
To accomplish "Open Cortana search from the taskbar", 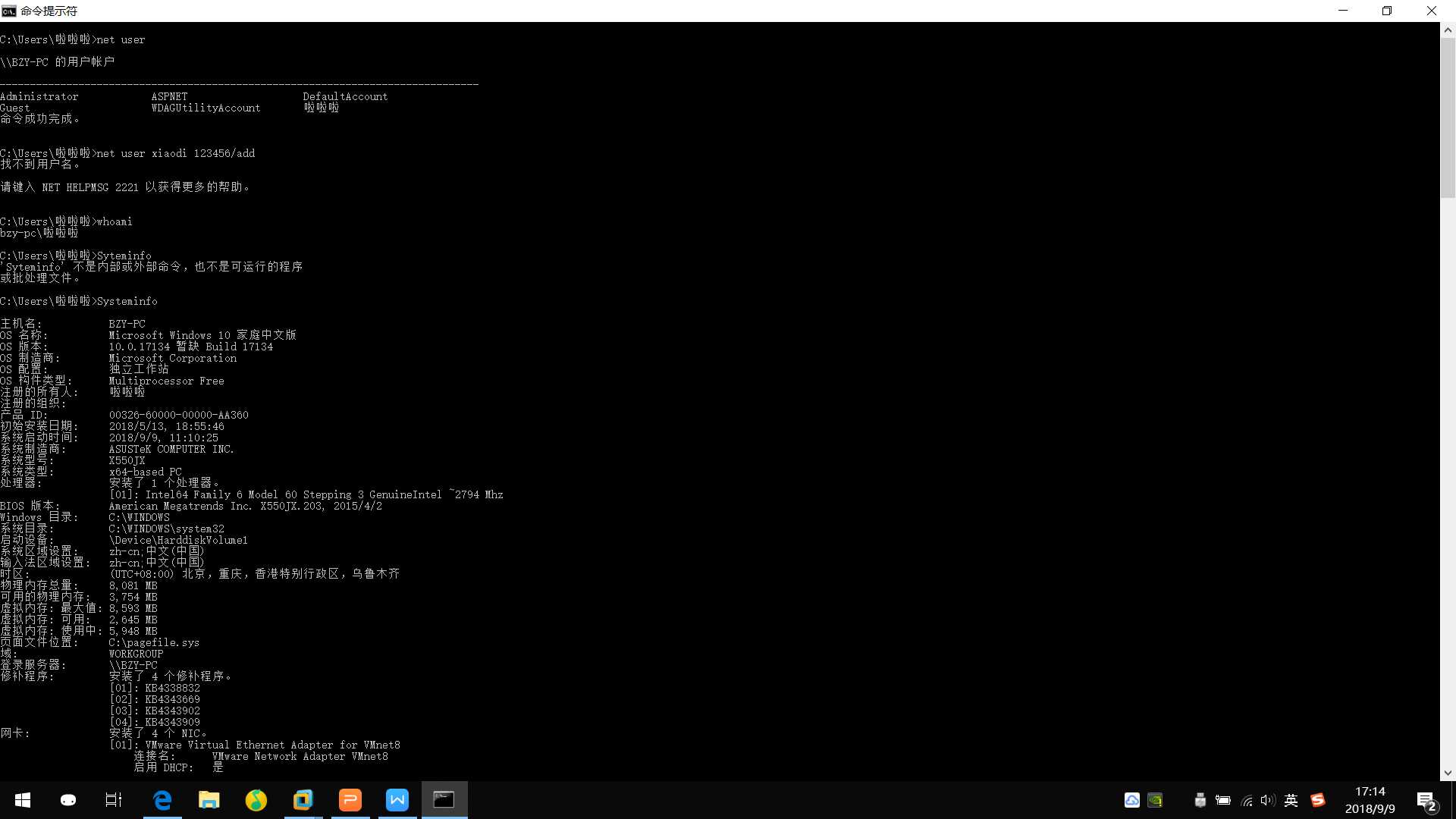I will tap(68, 800).
